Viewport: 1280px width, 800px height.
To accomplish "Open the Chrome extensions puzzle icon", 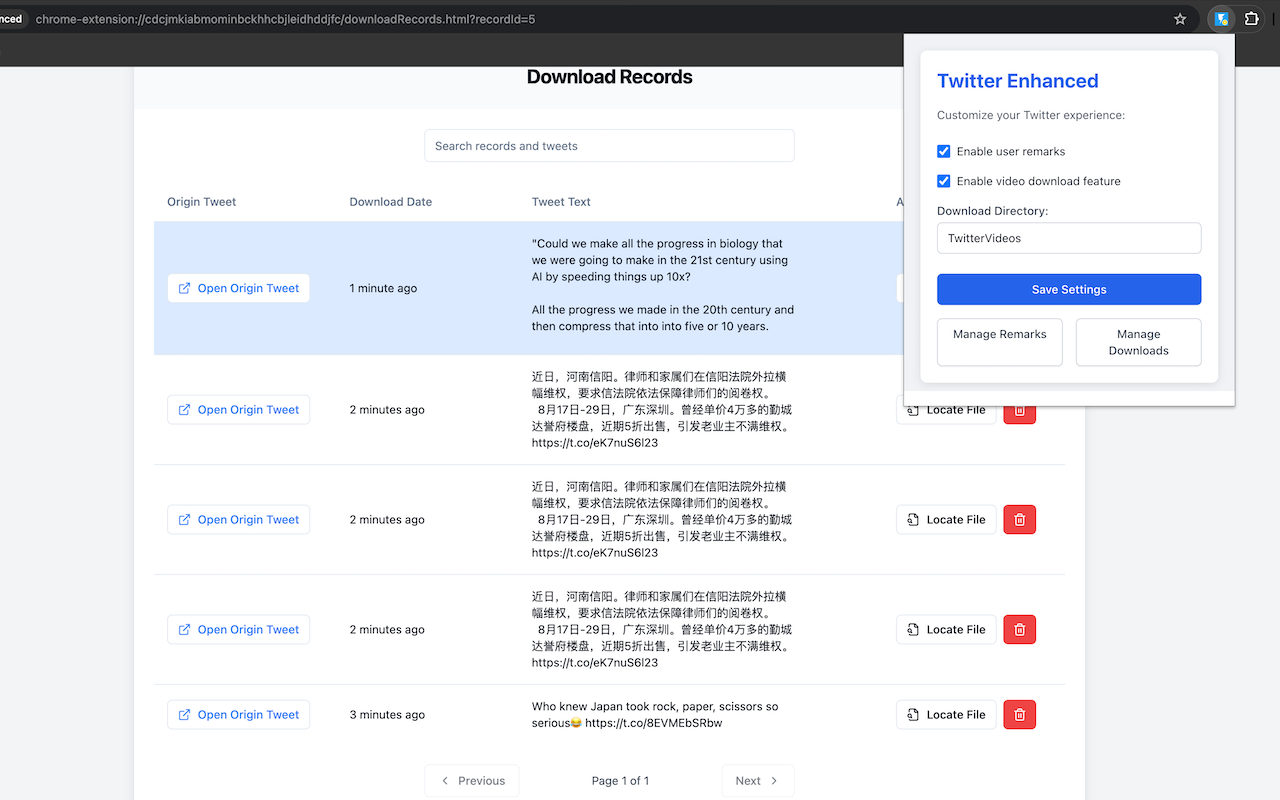I will tap(1252, 18).
